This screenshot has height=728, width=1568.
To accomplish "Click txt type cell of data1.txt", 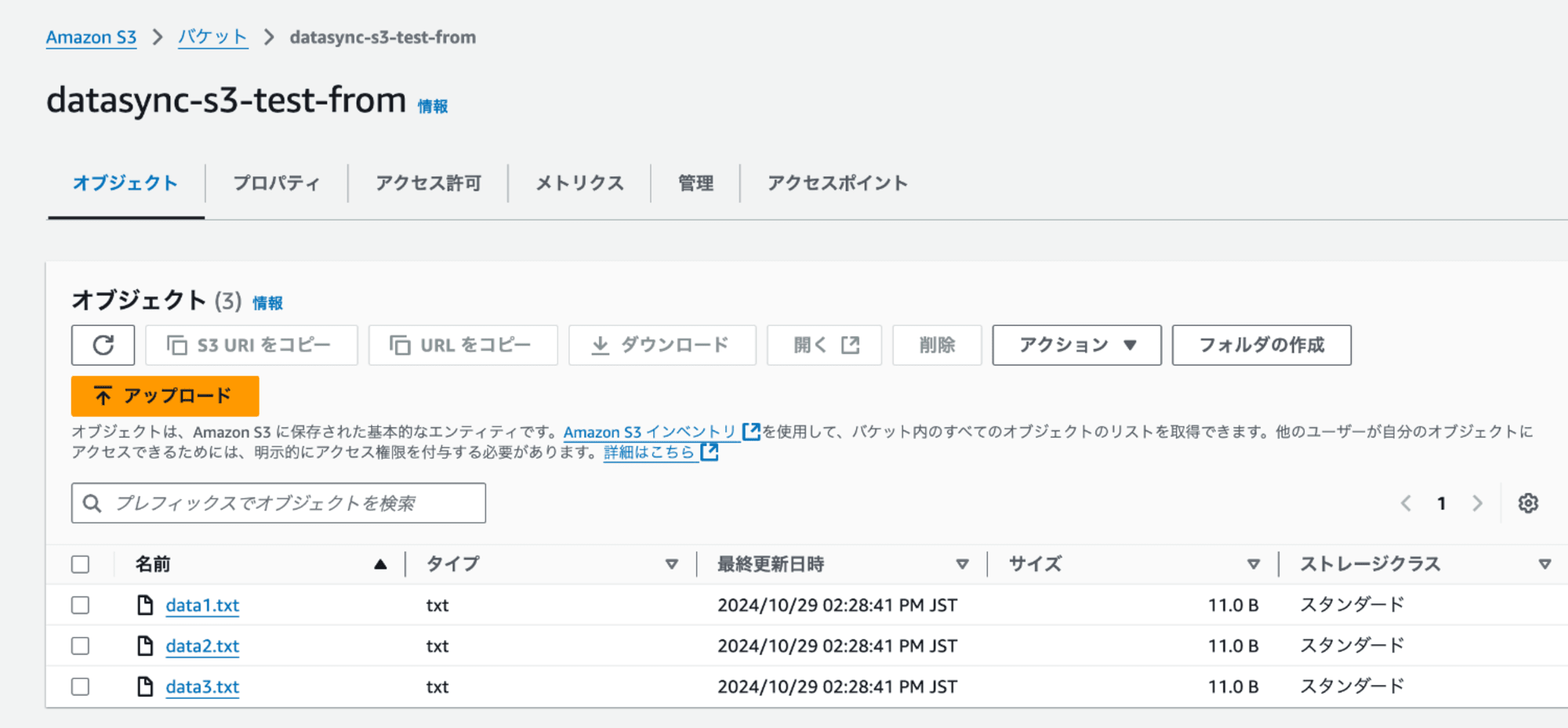I will pyautogui.click(x=437, y=605).
